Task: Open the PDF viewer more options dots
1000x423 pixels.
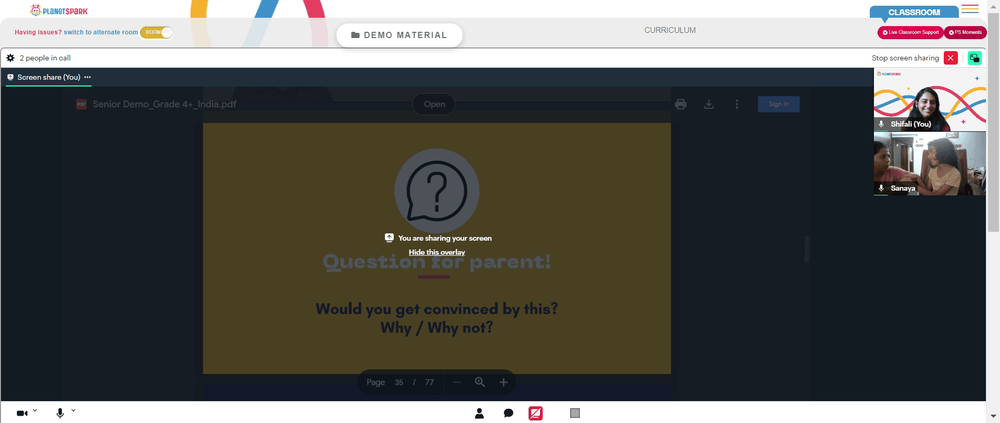Action: [x=737, y=104]
